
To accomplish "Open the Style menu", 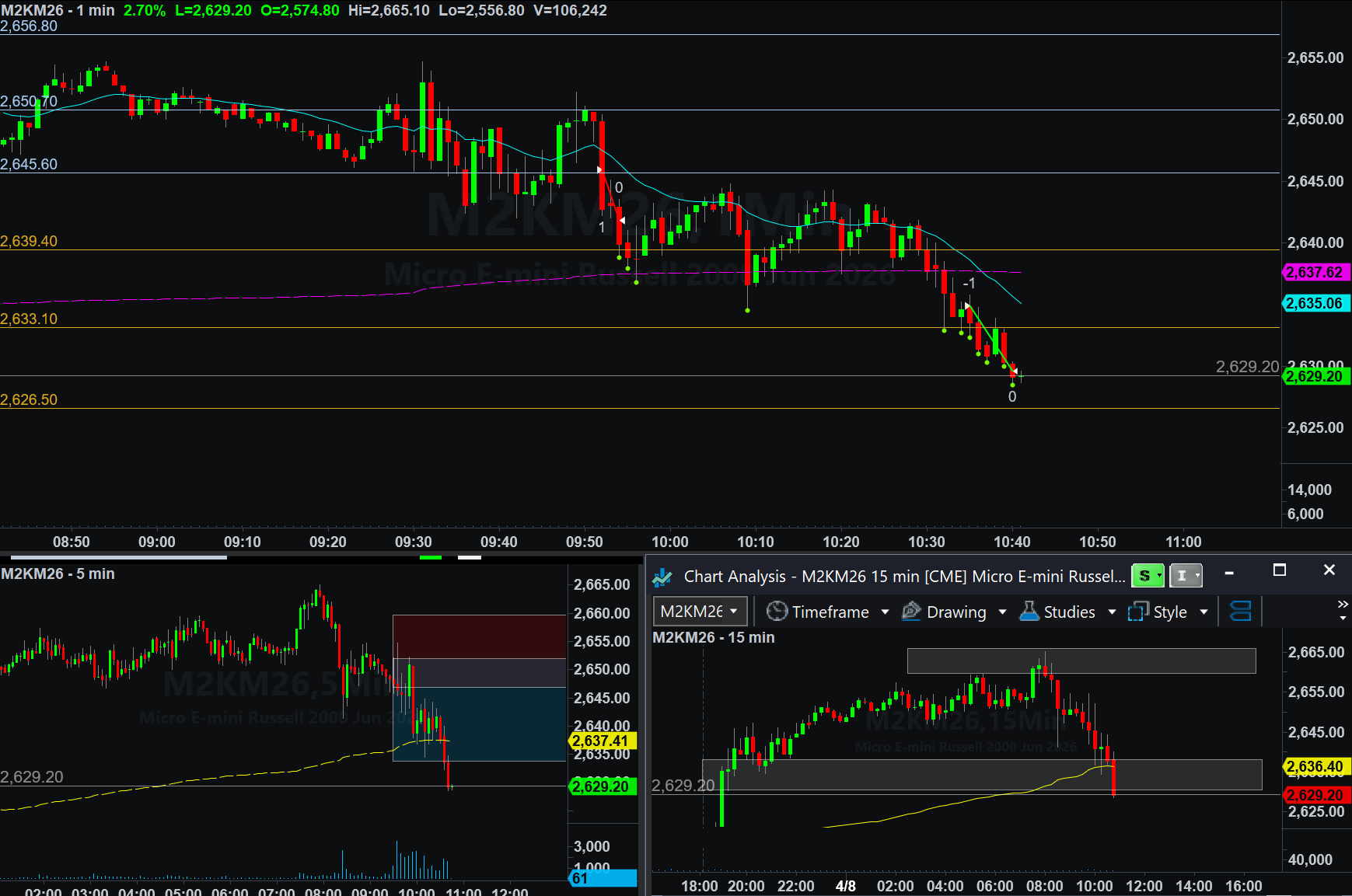I will 1169,612.
